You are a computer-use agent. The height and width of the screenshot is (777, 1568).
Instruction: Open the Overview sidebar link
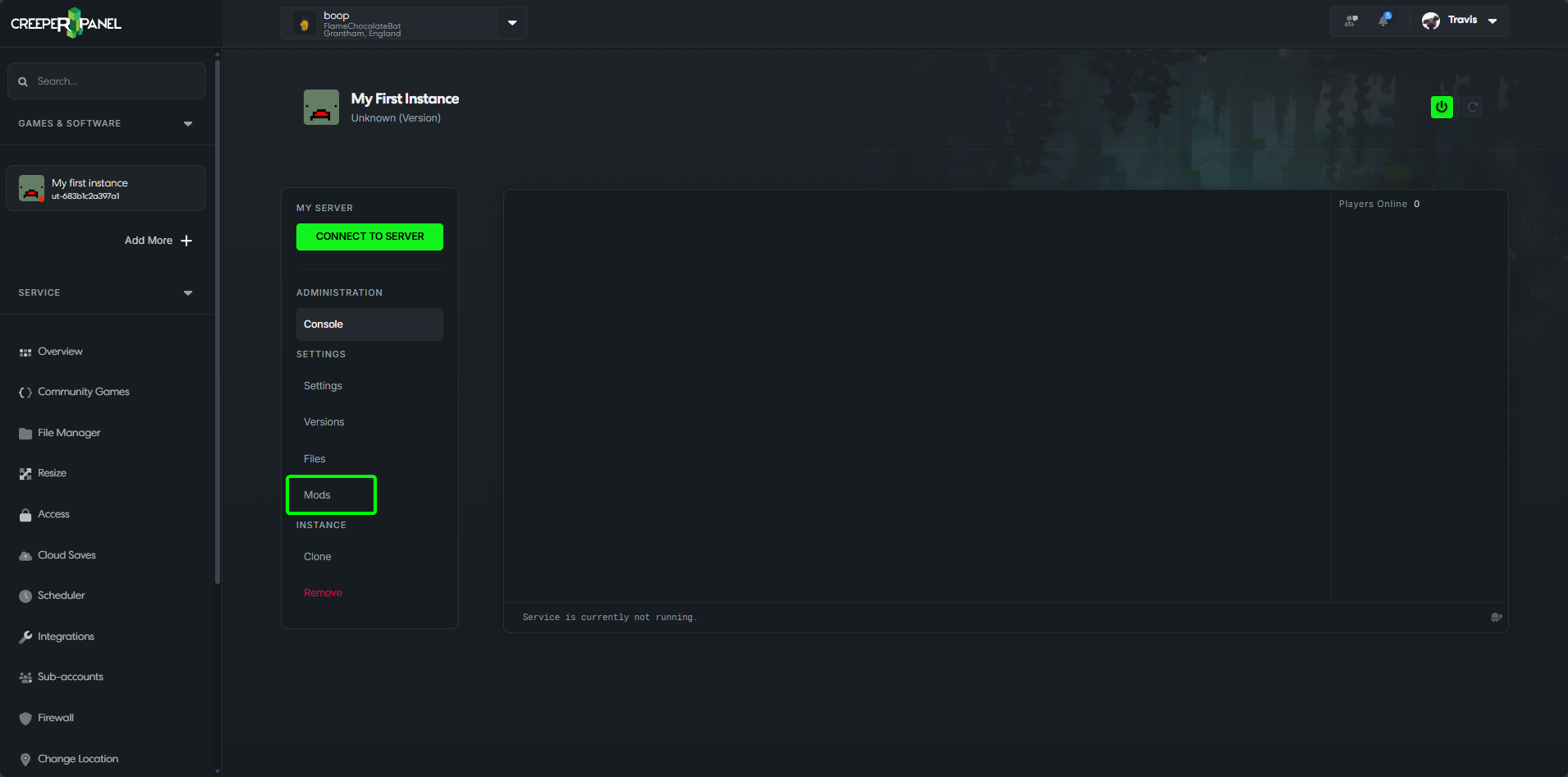[60, 352]
